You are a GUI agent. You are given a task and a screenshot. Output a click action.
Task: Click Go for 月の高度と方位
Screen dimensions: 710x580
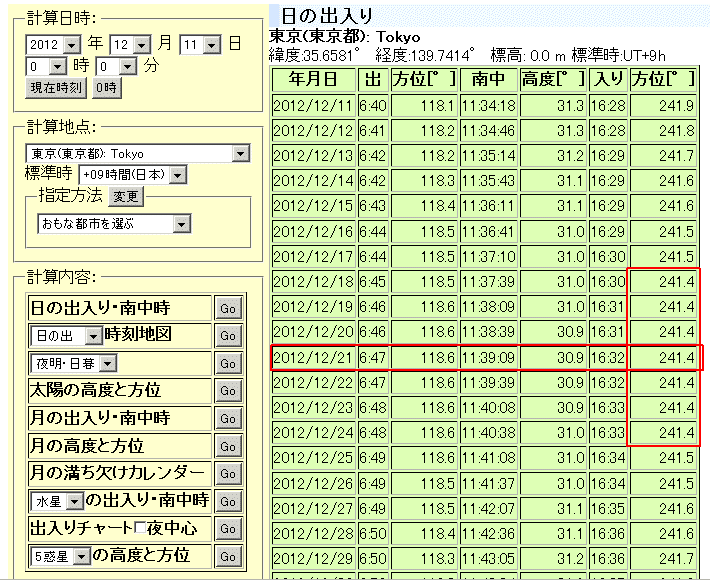(x=228, y=446)
